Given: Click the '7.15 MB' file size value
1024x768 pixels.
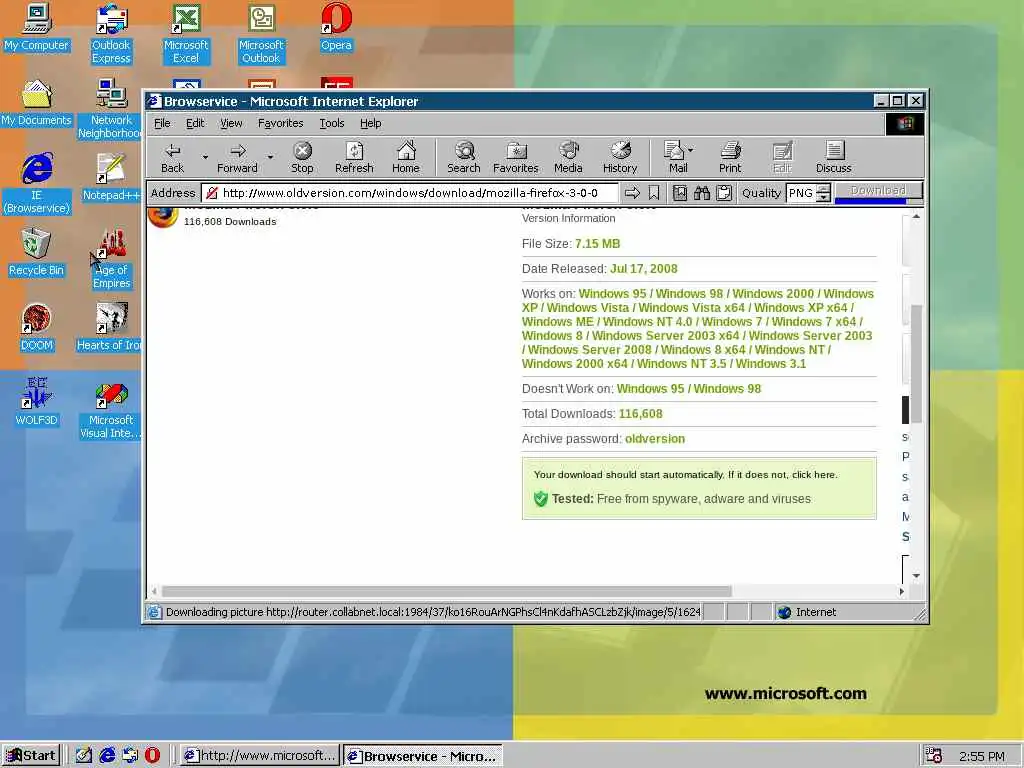Looking at the screenshot, I should (598, 244).
